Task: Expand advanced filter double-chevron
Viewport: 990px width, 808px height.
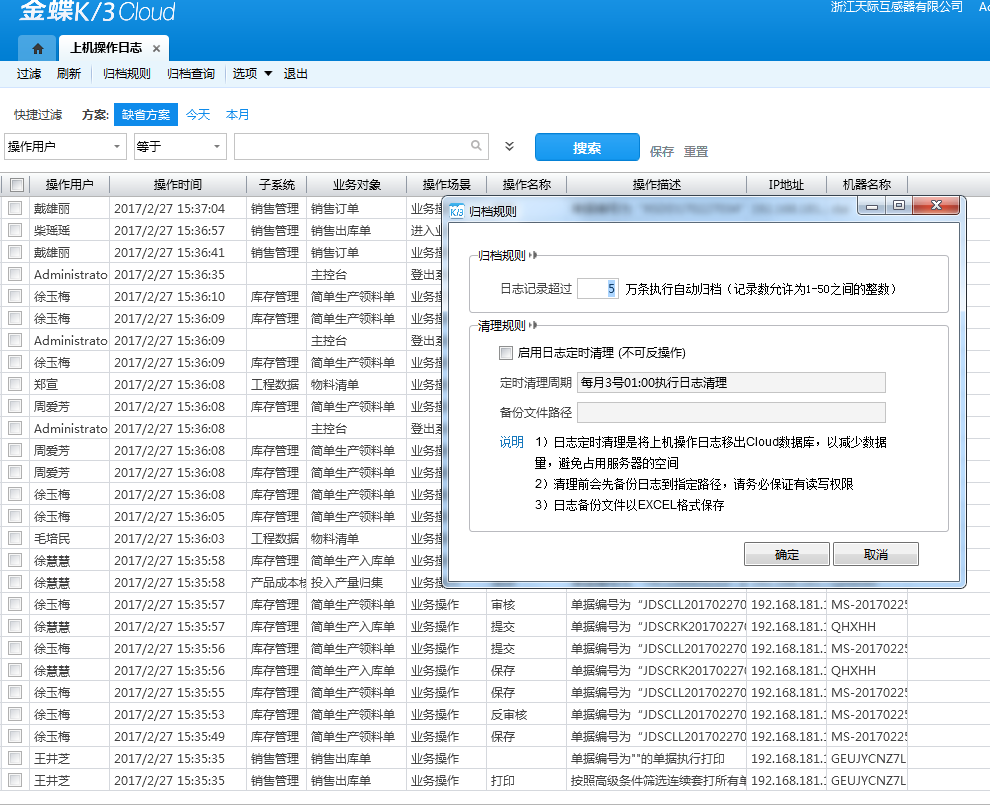Action: click(x=510, y=146)
